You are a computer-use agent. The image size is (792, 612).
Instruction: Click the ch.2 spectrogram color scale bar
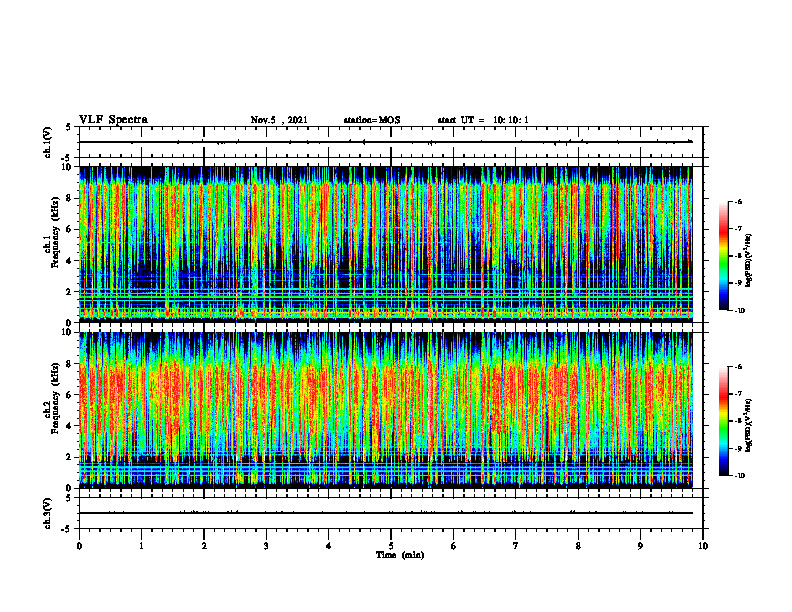[x=723, y=421]
